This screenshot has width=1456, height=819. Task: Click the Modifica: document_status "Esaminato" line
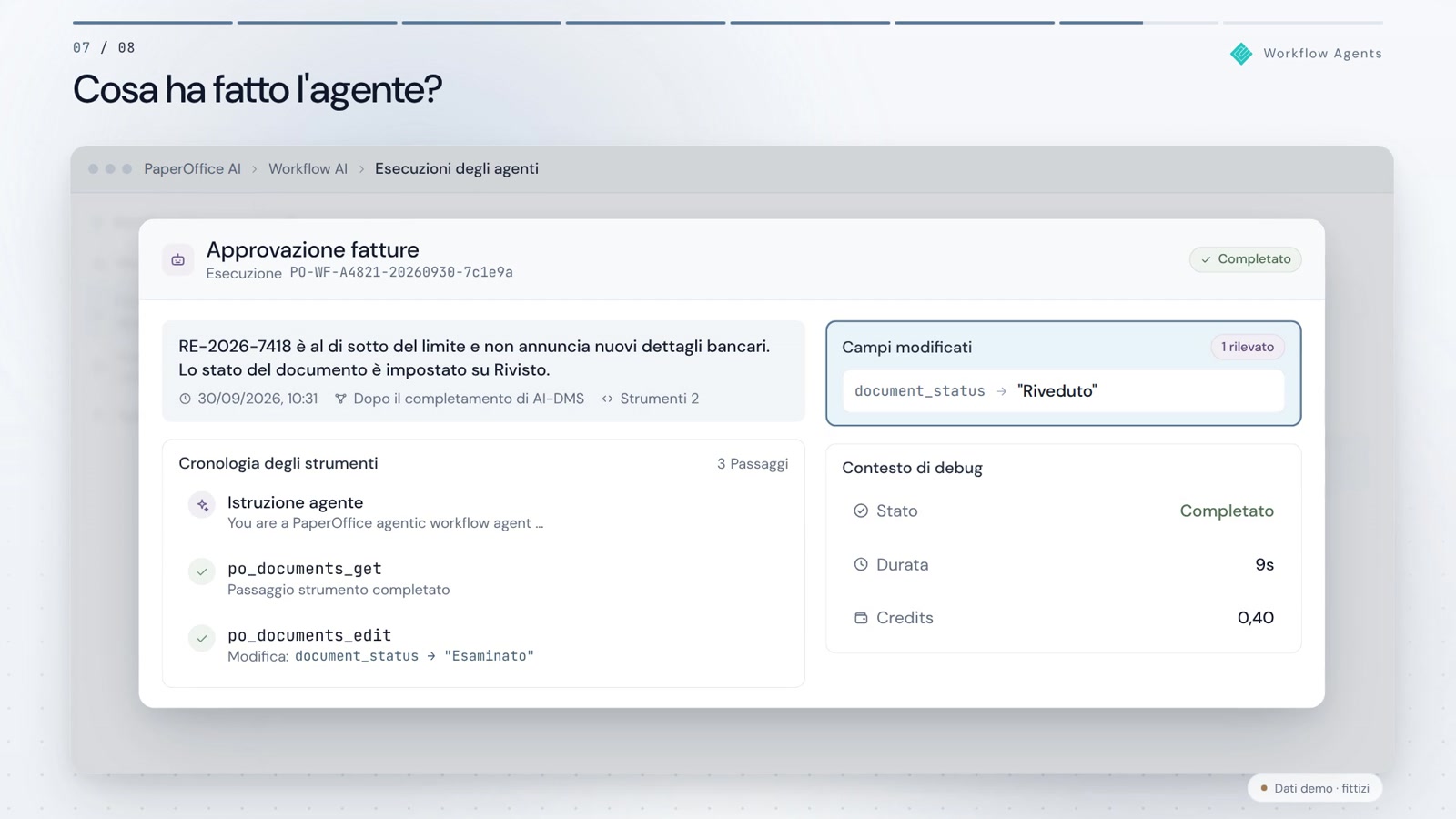380,656
